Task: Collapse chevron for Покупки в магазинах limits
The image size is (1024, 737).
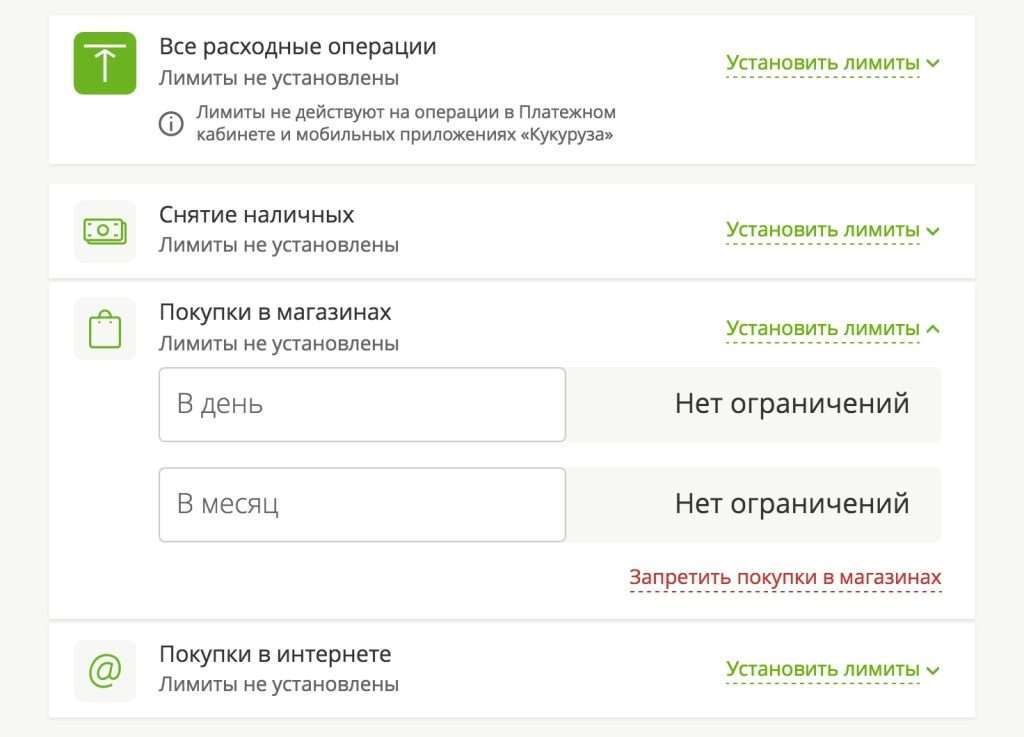Action: [933, 328]
